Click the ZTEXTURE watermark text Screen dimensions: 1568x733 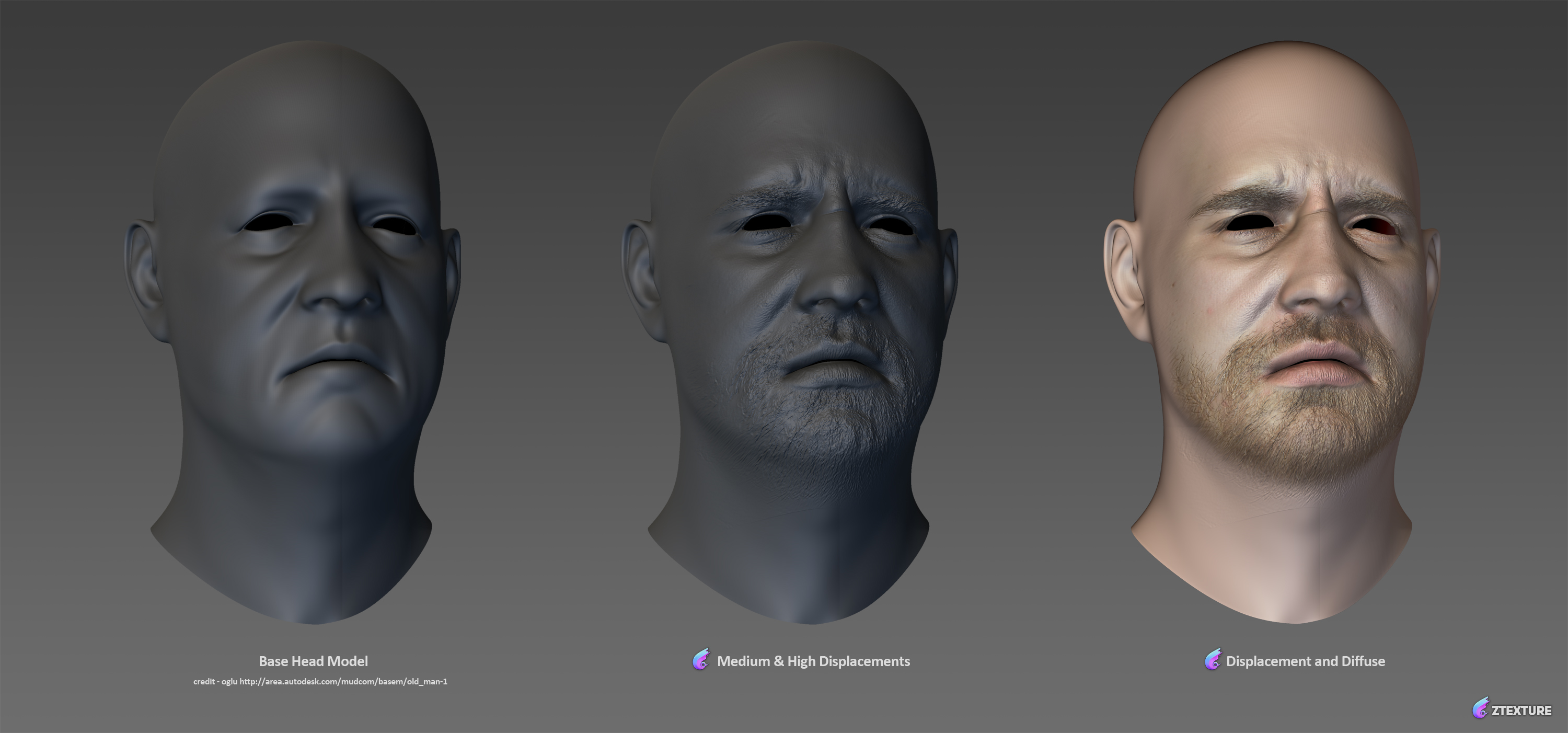1521,711
